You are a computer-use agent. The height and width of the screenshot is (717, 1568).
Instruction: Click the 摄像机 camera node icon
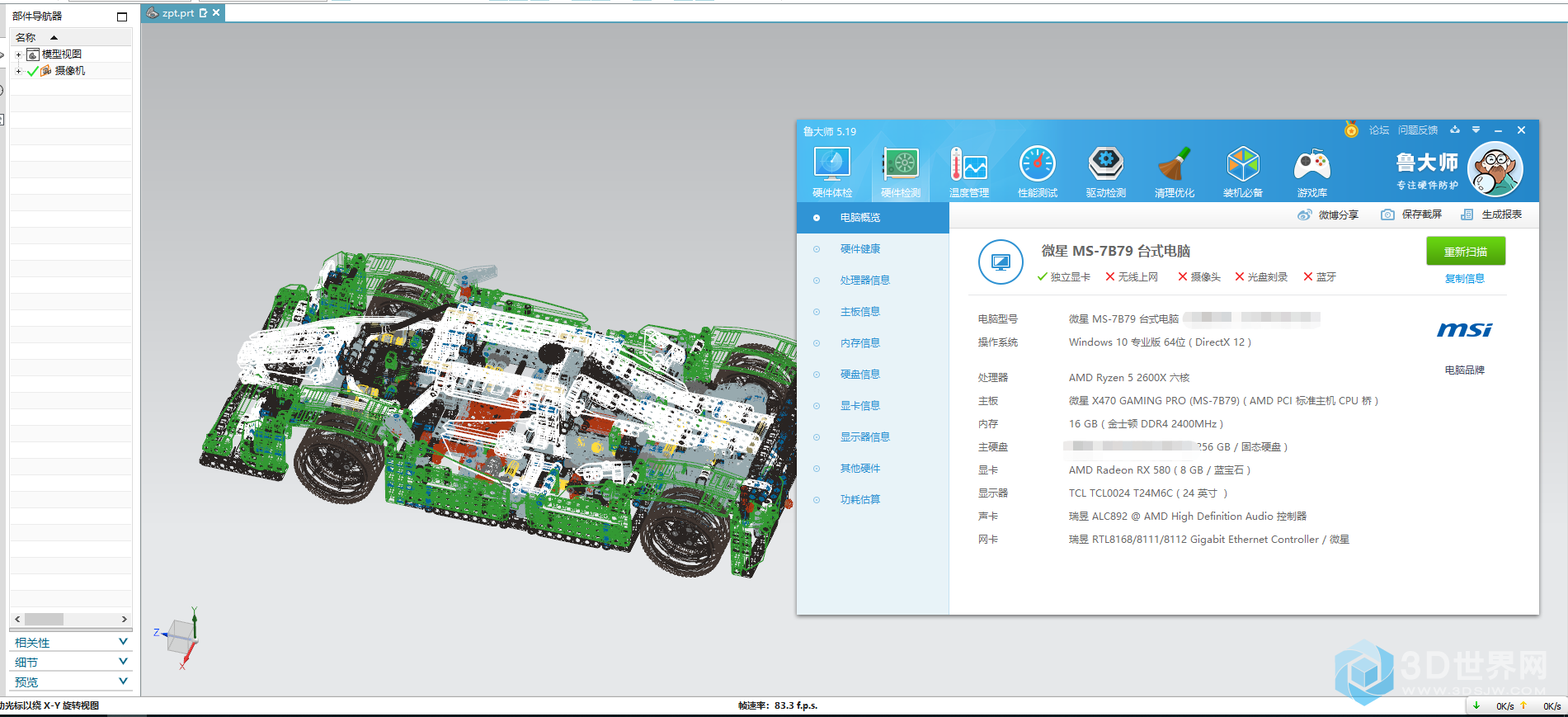[x=46, y=71]
